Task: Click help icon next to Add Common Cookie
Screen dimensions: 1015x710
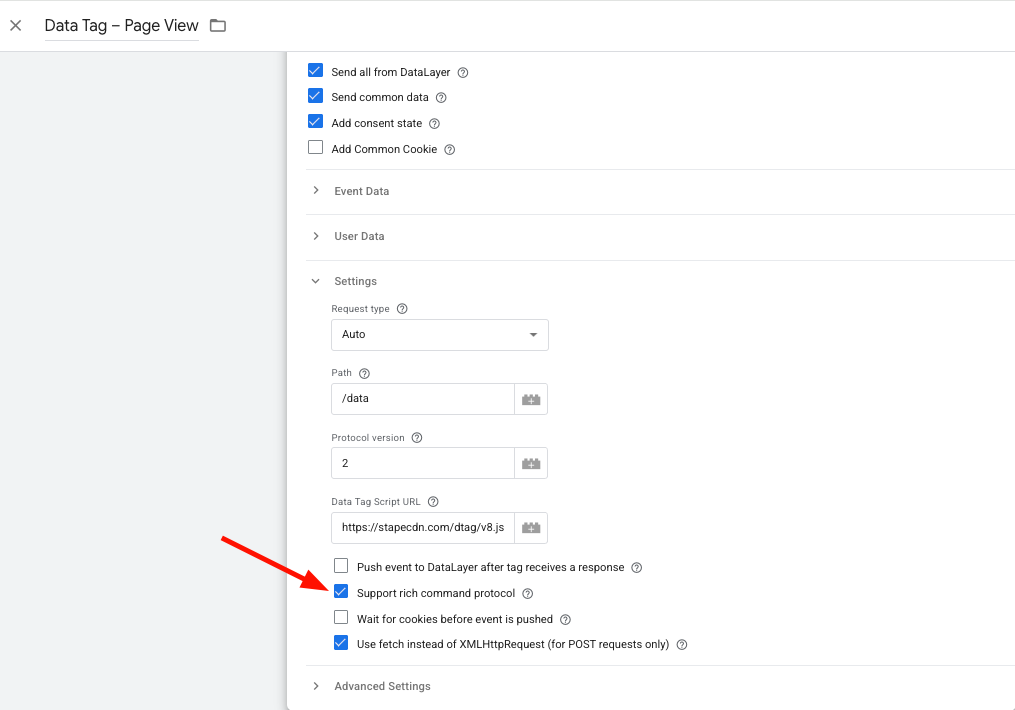Action: (449, 150)
